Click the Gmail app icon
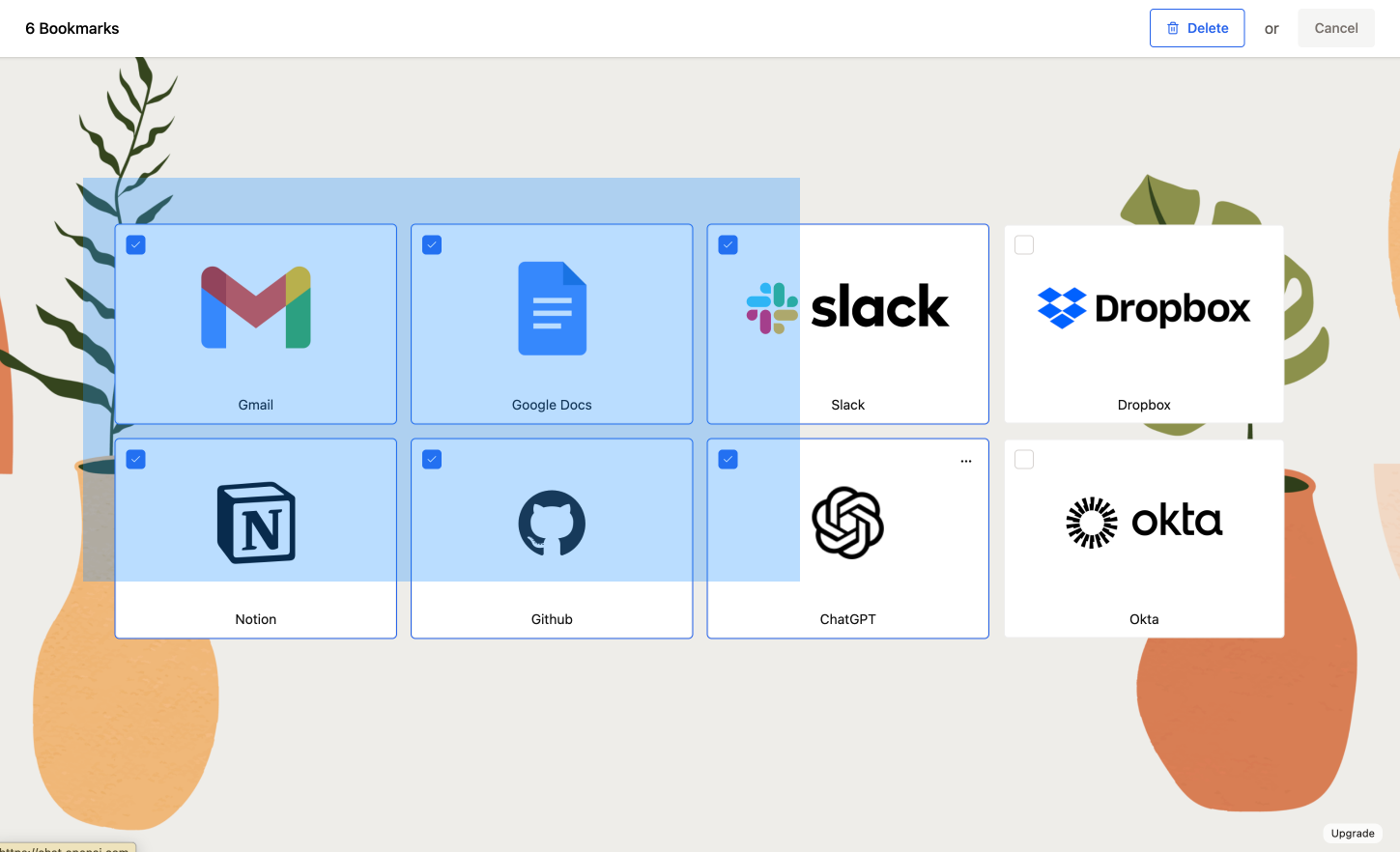The width and height of the screenshot is (1400, 852). 255,307
